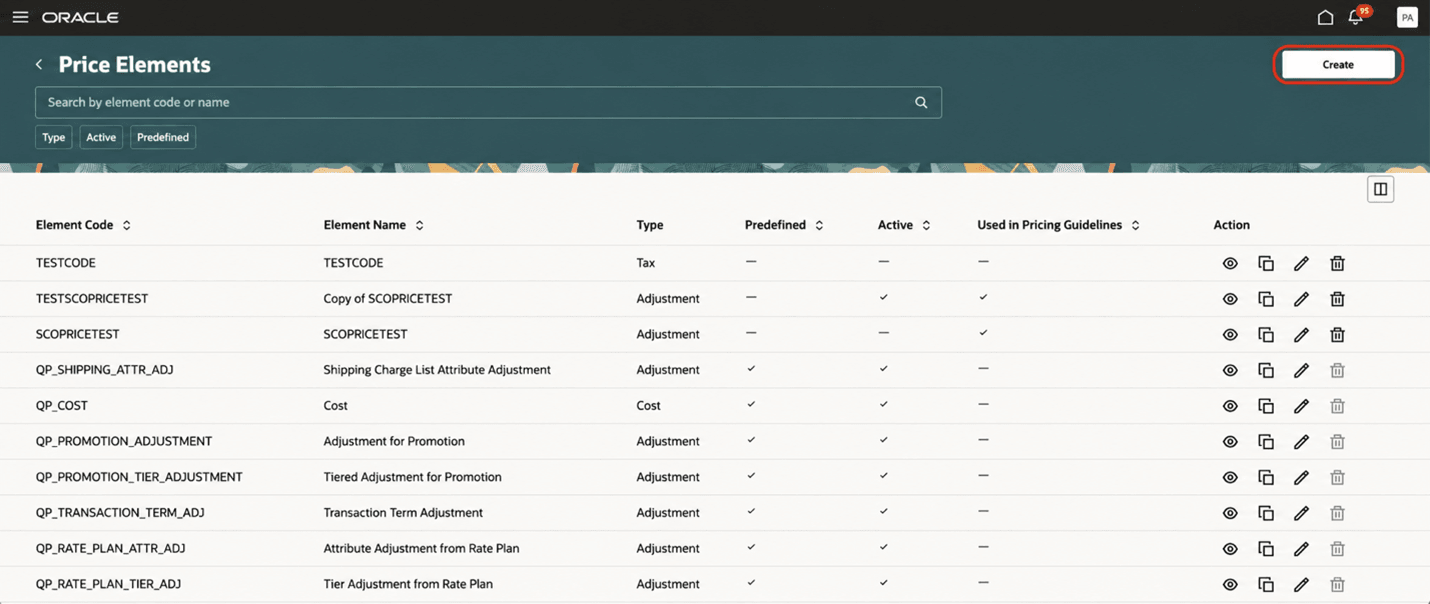This screenshot has height=604, width=1430.
Task: Edit the SCOPRICETEST element
Action: pyautogui.click(x=1301, y=334)
